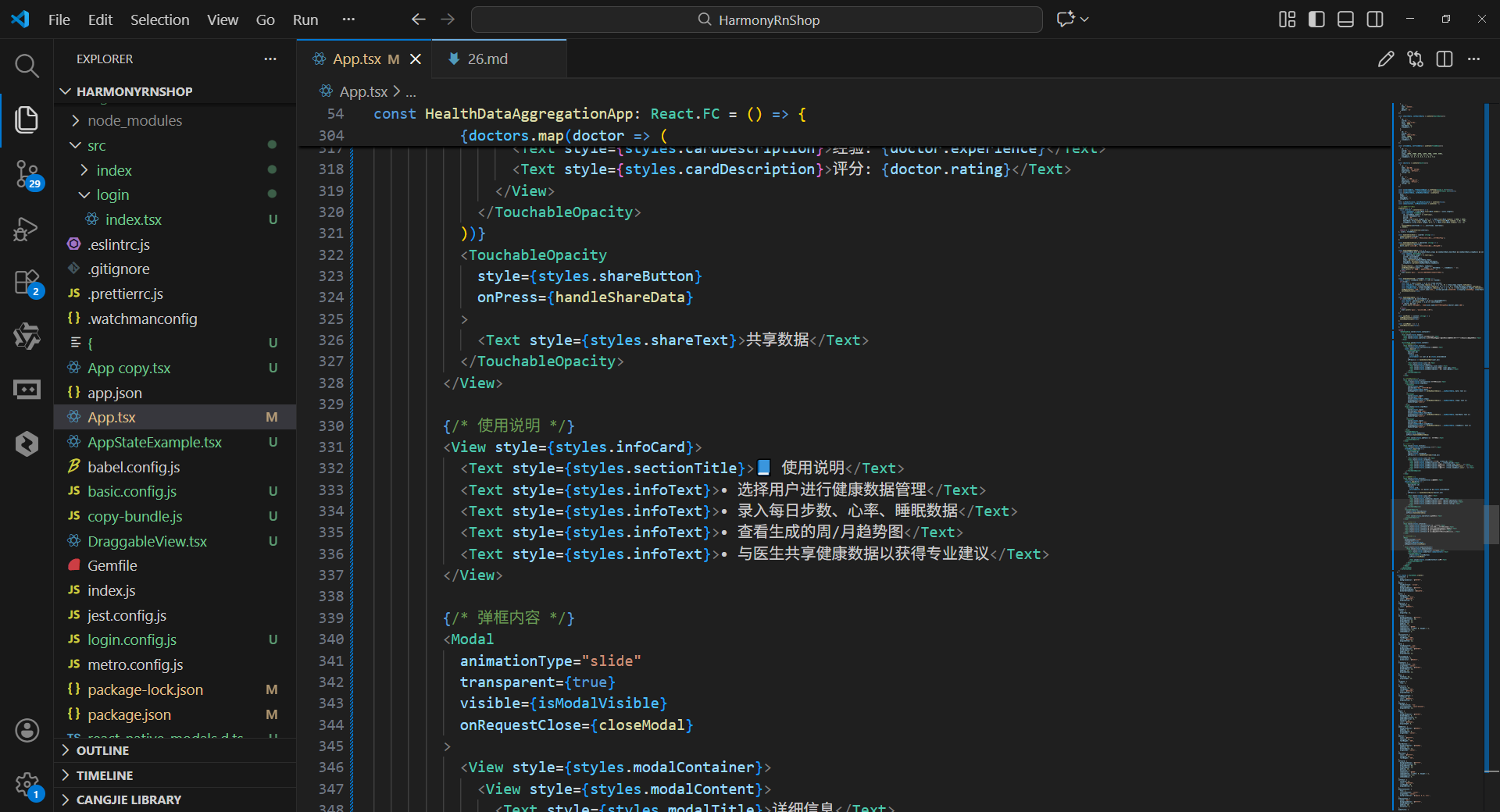
Task: Open the .gitignore file
Action: [x=175, y=269]
